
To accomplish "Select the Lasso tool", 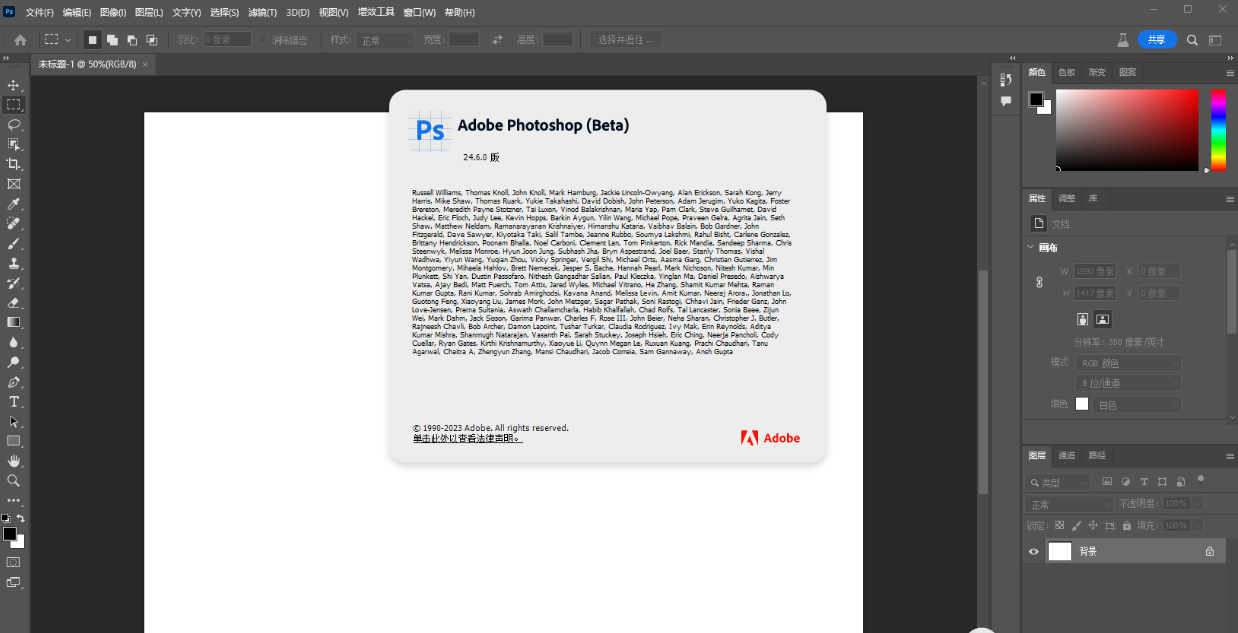I will [x=14, y=124].
